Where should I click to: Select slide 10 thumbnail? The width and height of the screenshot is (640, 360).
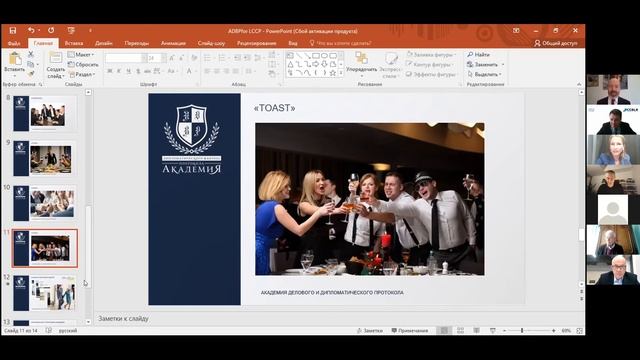coord(45,203)
